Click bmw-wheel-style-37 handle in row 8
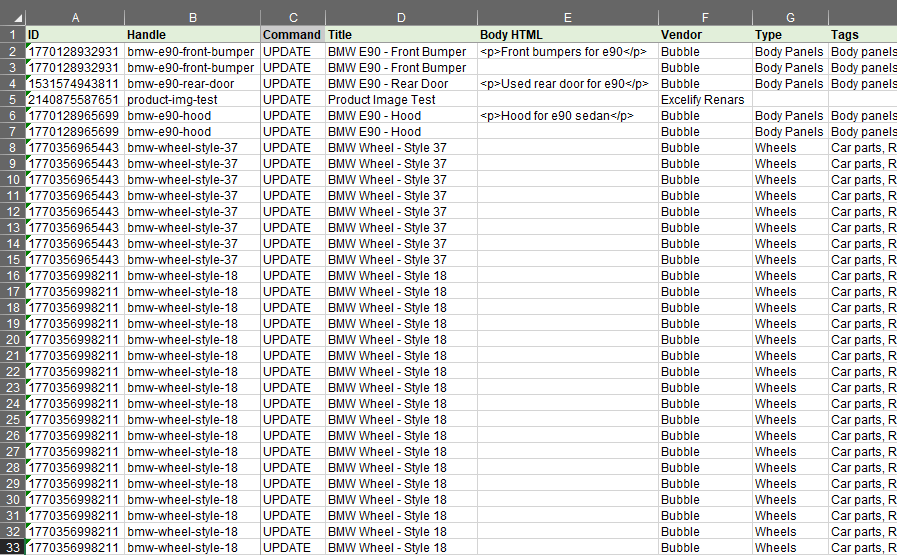Screen dimensions: 897x555 pos(192,148)
